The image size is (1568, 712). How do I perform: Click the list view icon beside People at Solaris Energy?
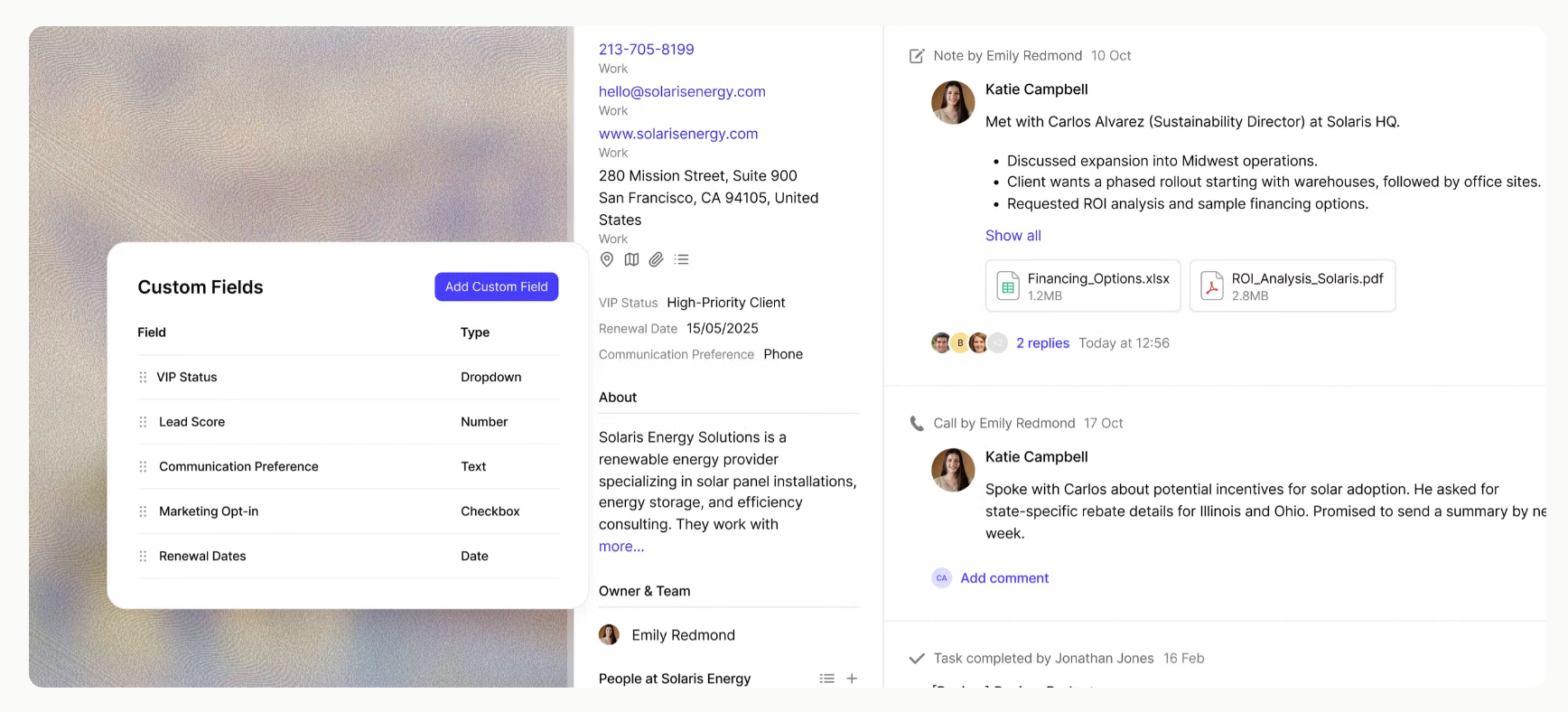tap(826, 679)
